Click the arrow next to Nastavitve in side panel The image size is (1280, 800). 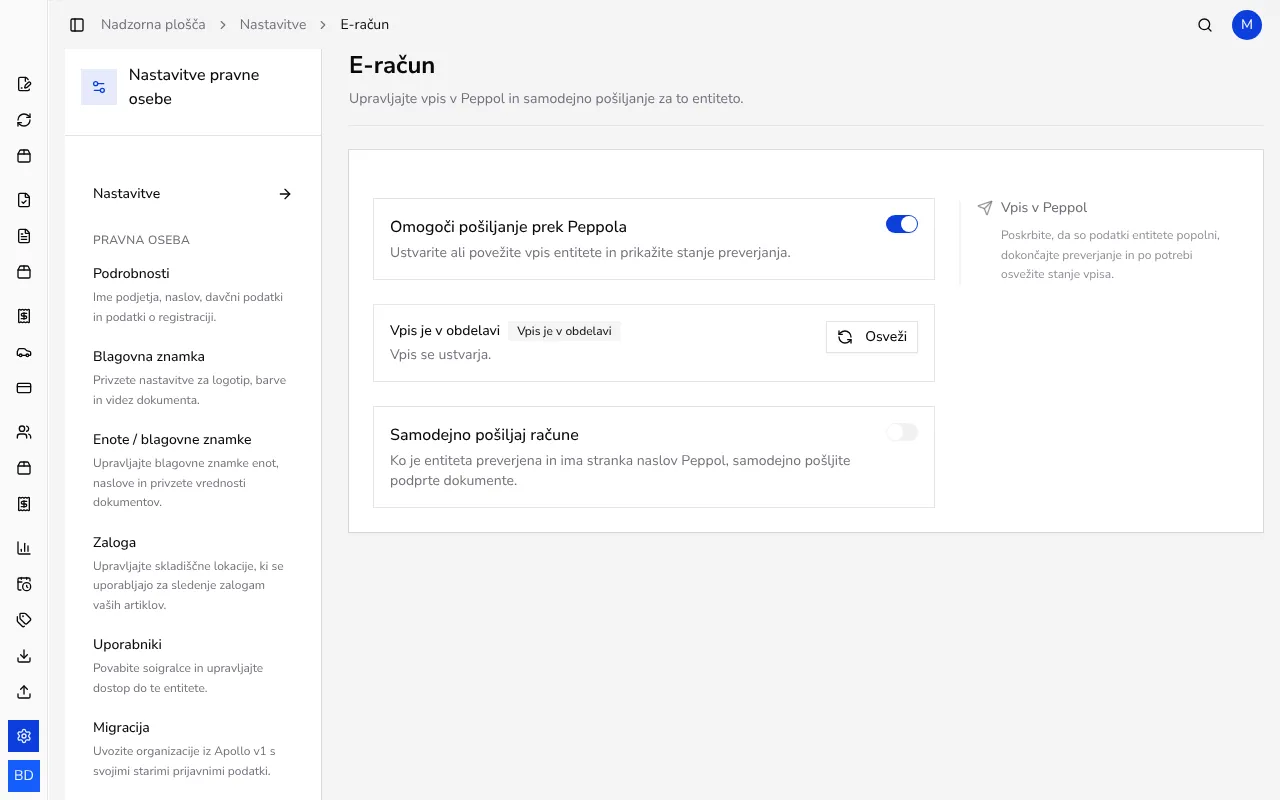coord(285,194)
